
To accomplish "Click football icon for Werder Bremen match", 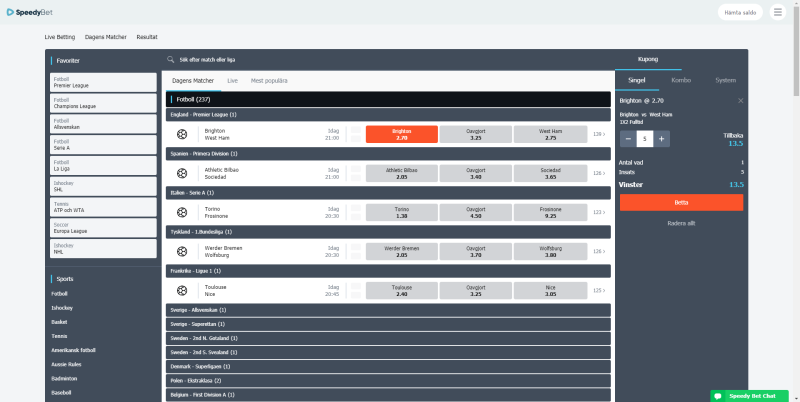I will click(x=182, y=252).
